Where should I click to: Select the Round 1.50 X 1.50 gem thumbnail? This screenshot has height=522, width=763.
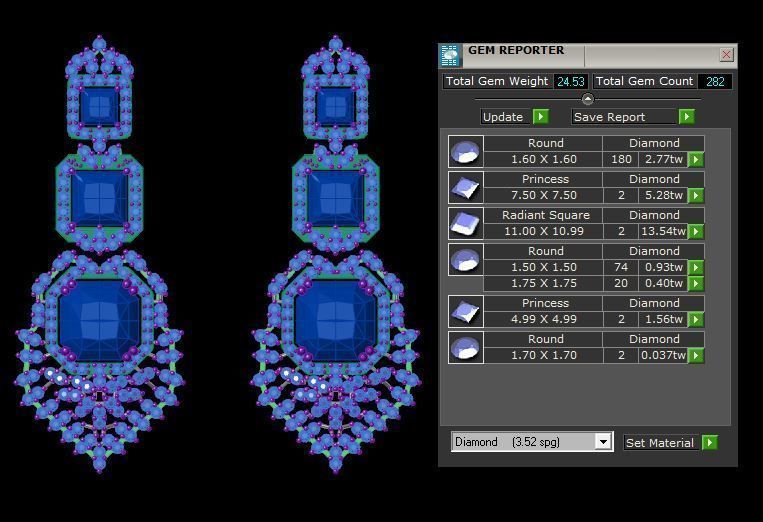(x=466, y=259)
